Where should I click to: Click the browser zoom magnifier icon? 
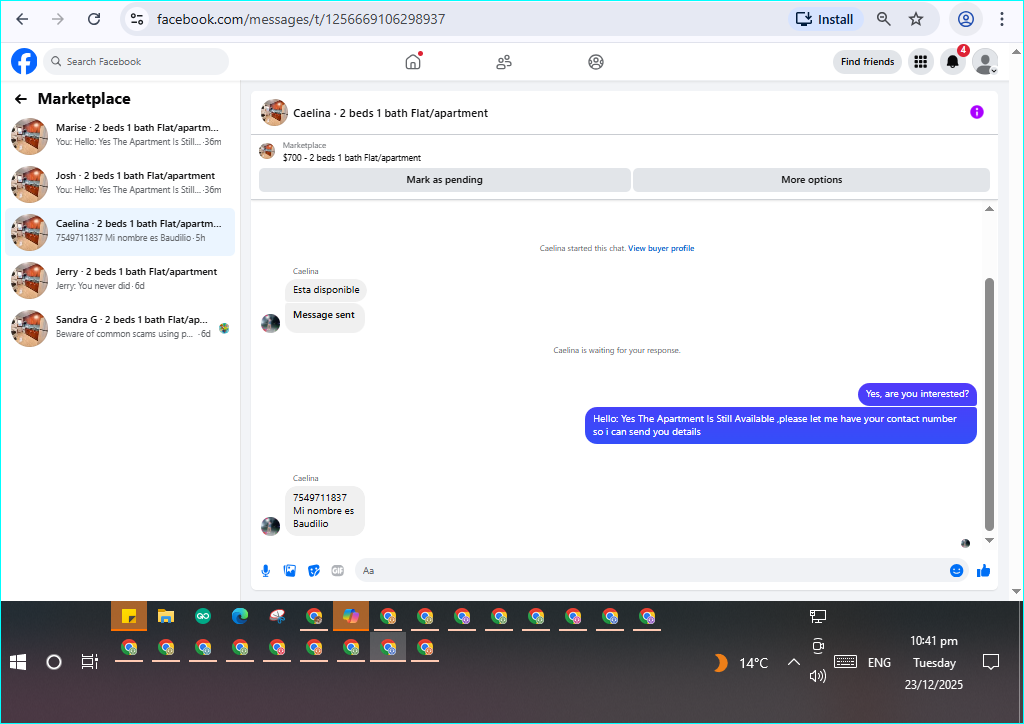(884, 19)
